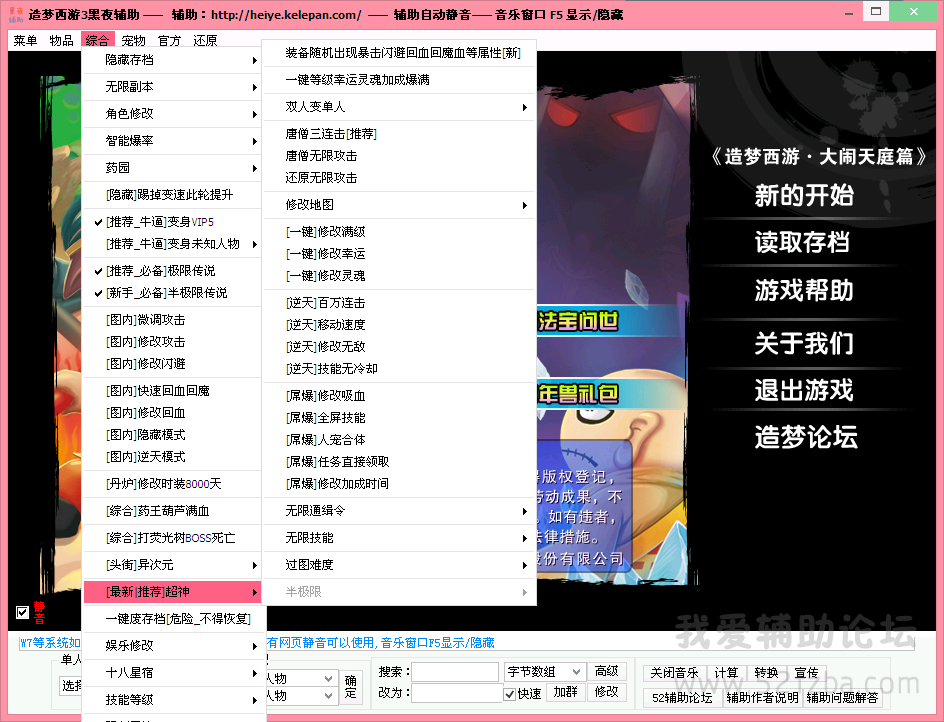Expand the 智能爆率 submenu
The height and width of the screenshot is (722, 944).
click(x=172, y=141)
